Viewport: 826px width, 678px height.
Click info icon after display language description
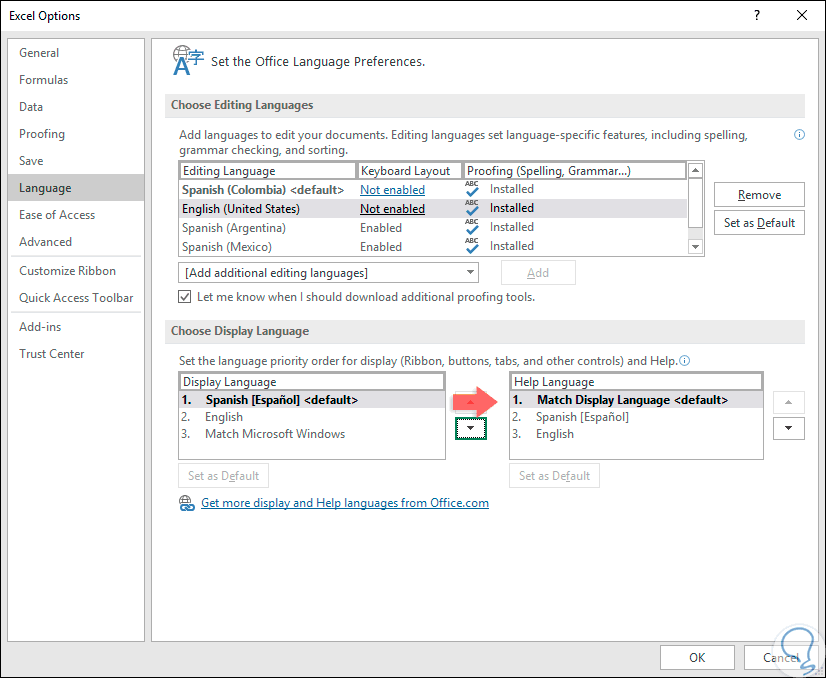pos(684,361)
